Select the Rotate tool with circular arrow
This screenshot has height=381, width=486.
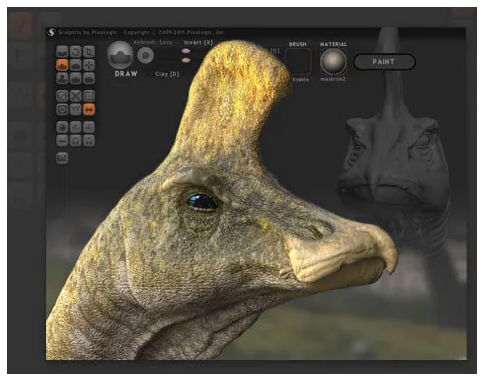click(x=76, y=52)
